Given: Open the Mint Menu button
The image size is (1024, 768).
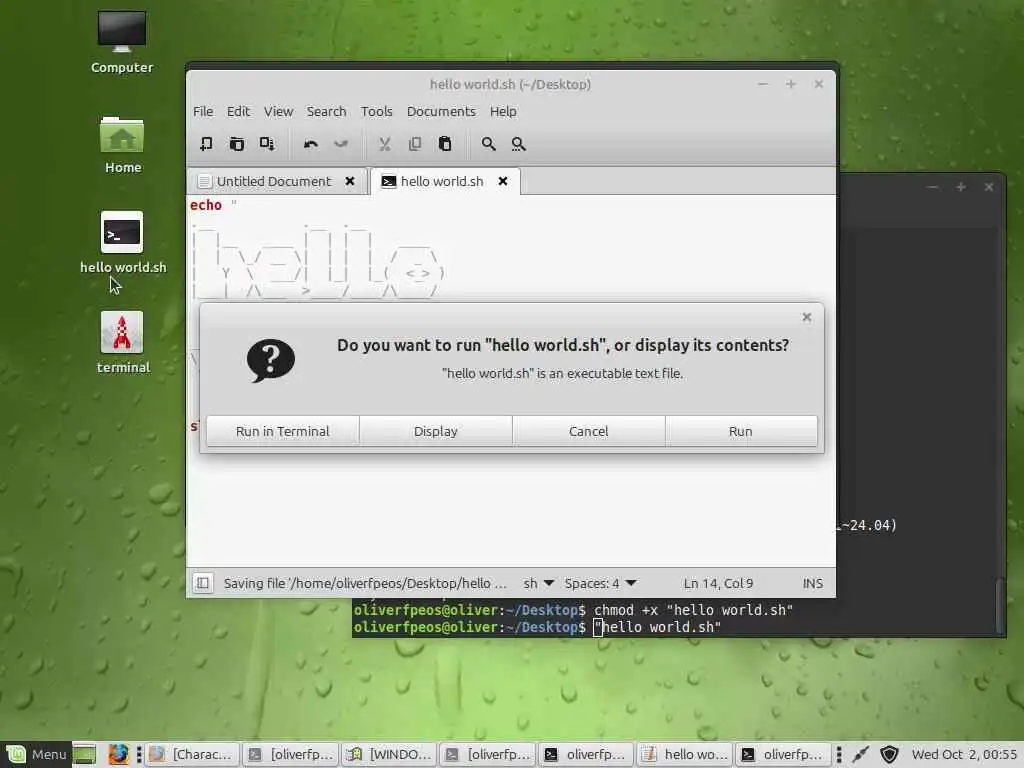Looking at the screenshot, I should (36, 754).
